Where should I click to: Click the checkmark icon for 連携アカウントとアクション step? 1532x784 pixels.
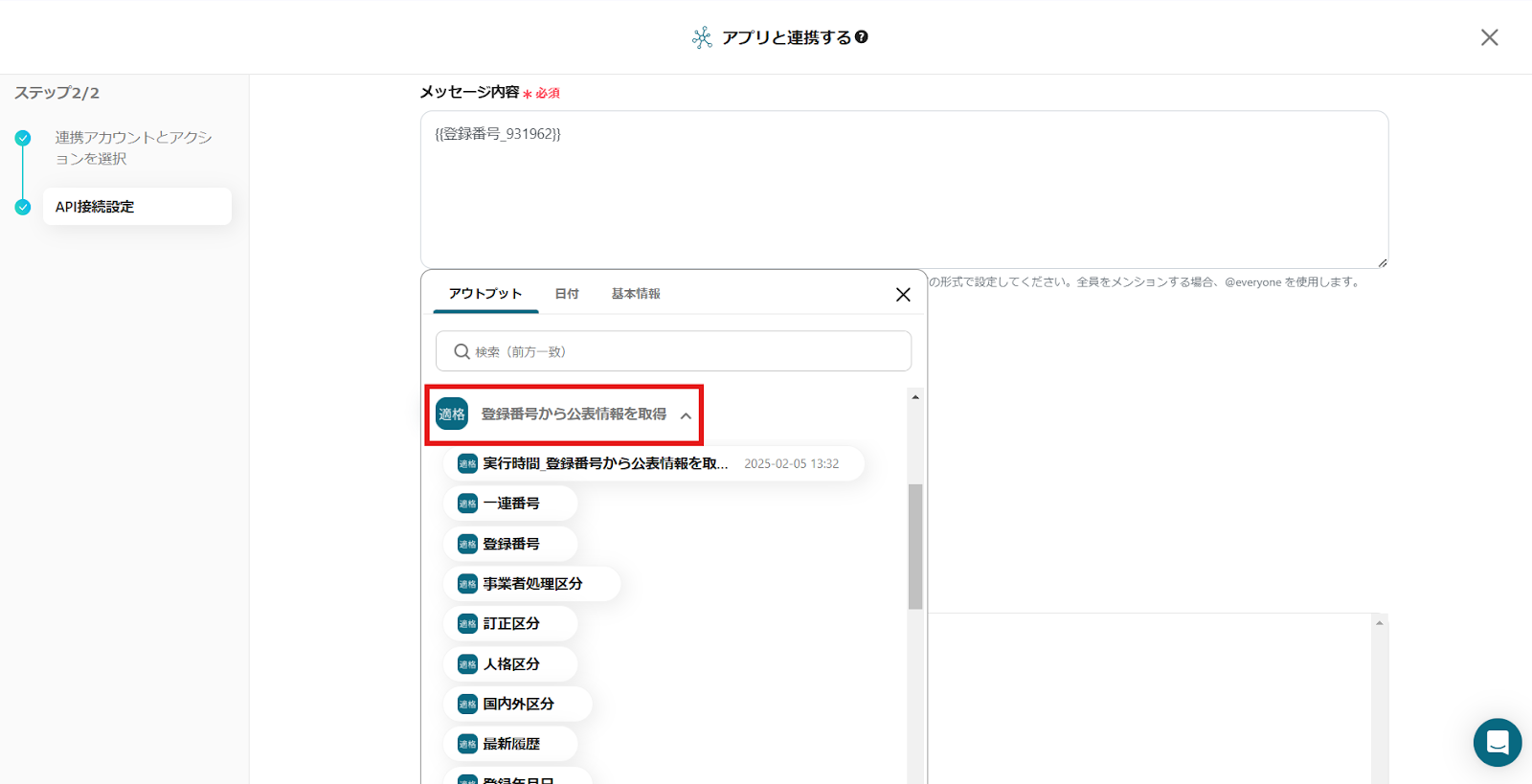tap(23, 138)
